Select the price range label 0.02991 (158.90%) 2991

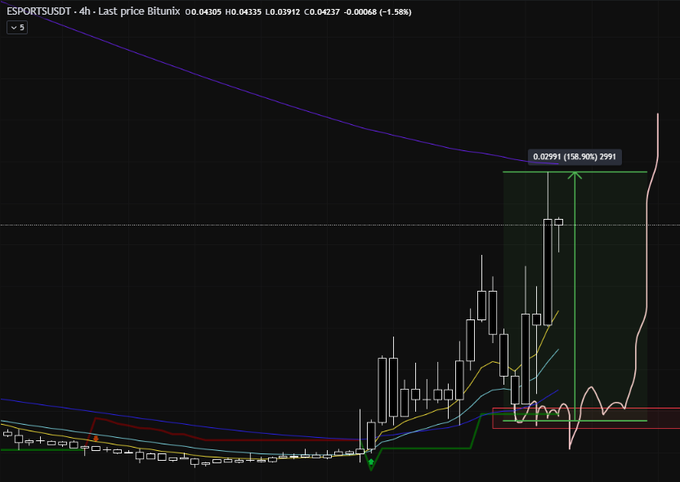574,157
